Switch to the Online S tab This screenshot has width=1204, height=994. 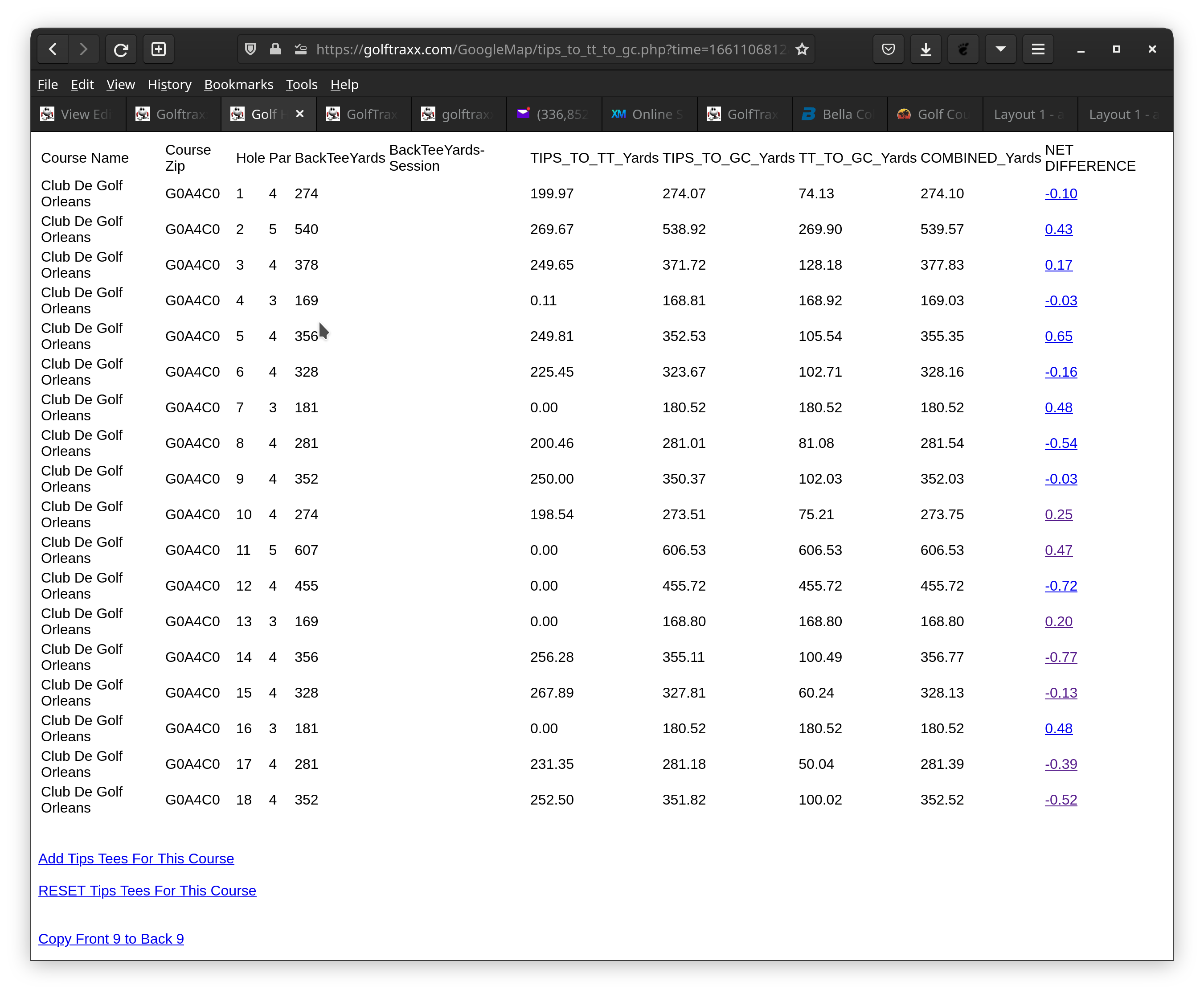pyautogui.click(x=649, y=115)
